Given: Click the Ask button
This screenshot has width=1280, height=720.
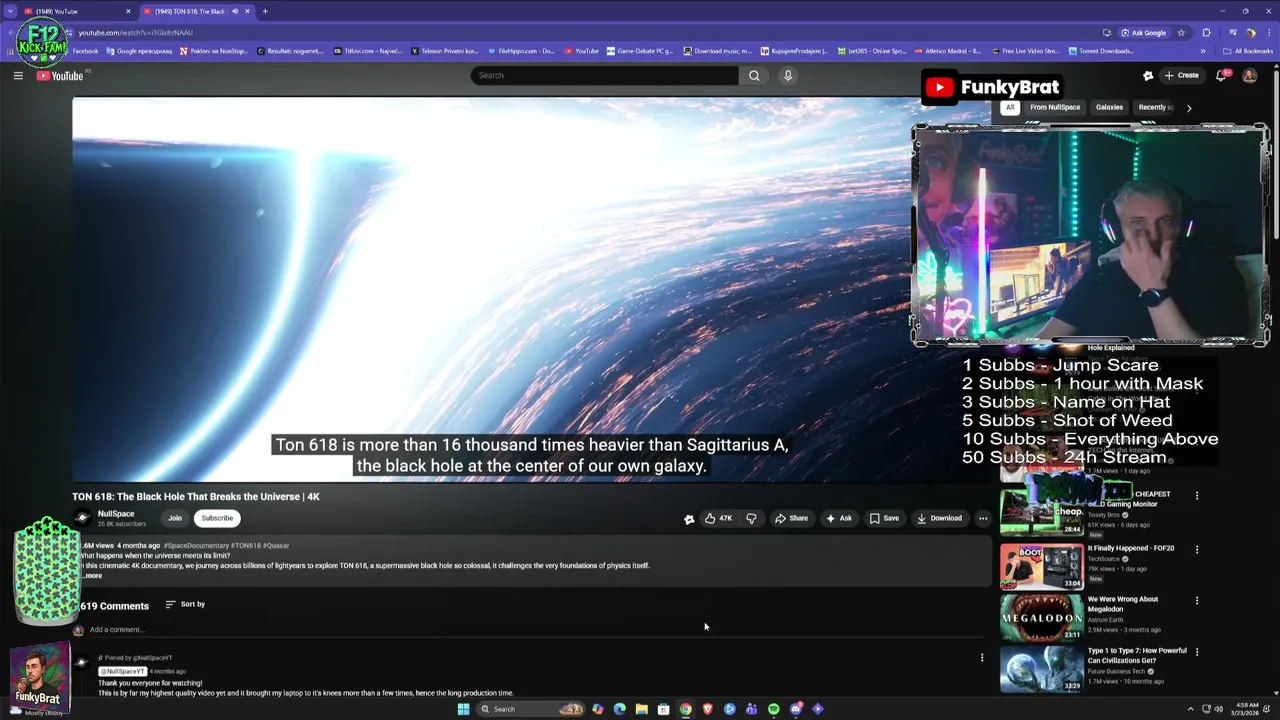Looking at the screenshot, I should 839,518.
